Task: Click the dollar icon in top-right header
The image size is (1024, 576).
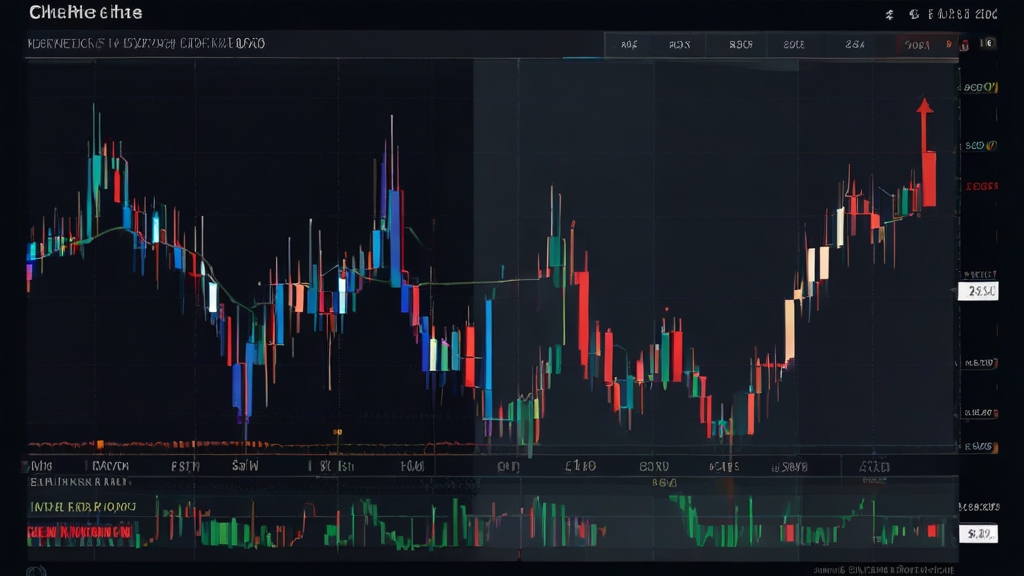Action: (x=889, y=14)
